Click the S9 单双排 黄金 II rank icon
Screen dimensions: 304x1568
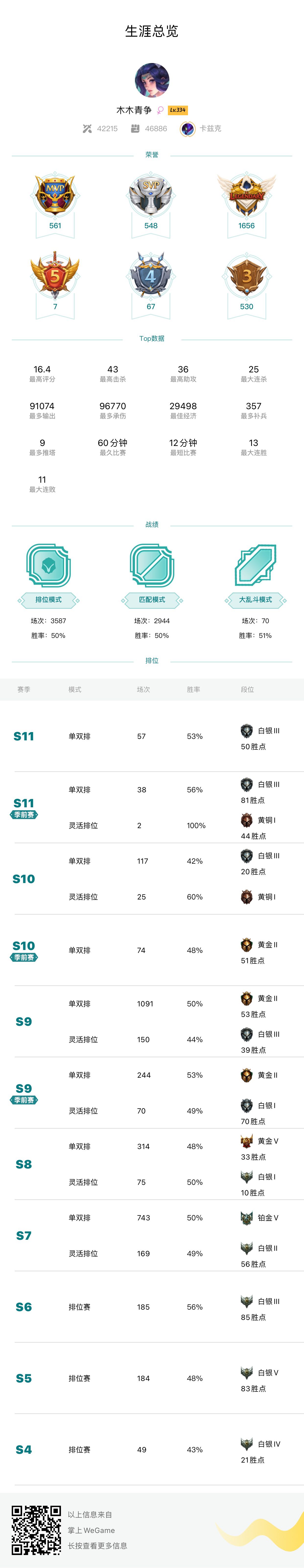click(x=247, y=998)
